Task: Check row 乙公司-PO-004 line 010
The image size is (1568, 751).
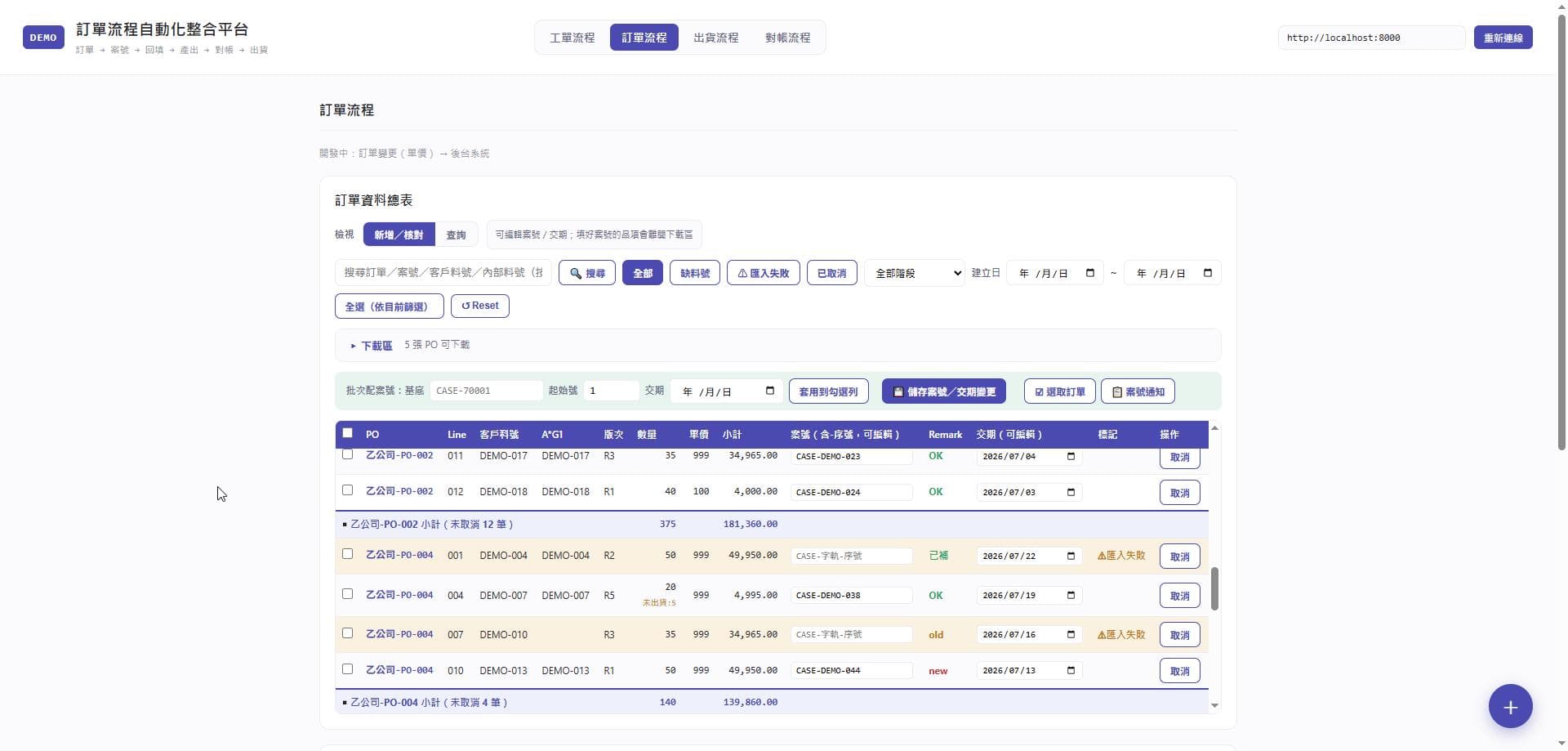Action: tap(347, 669)
